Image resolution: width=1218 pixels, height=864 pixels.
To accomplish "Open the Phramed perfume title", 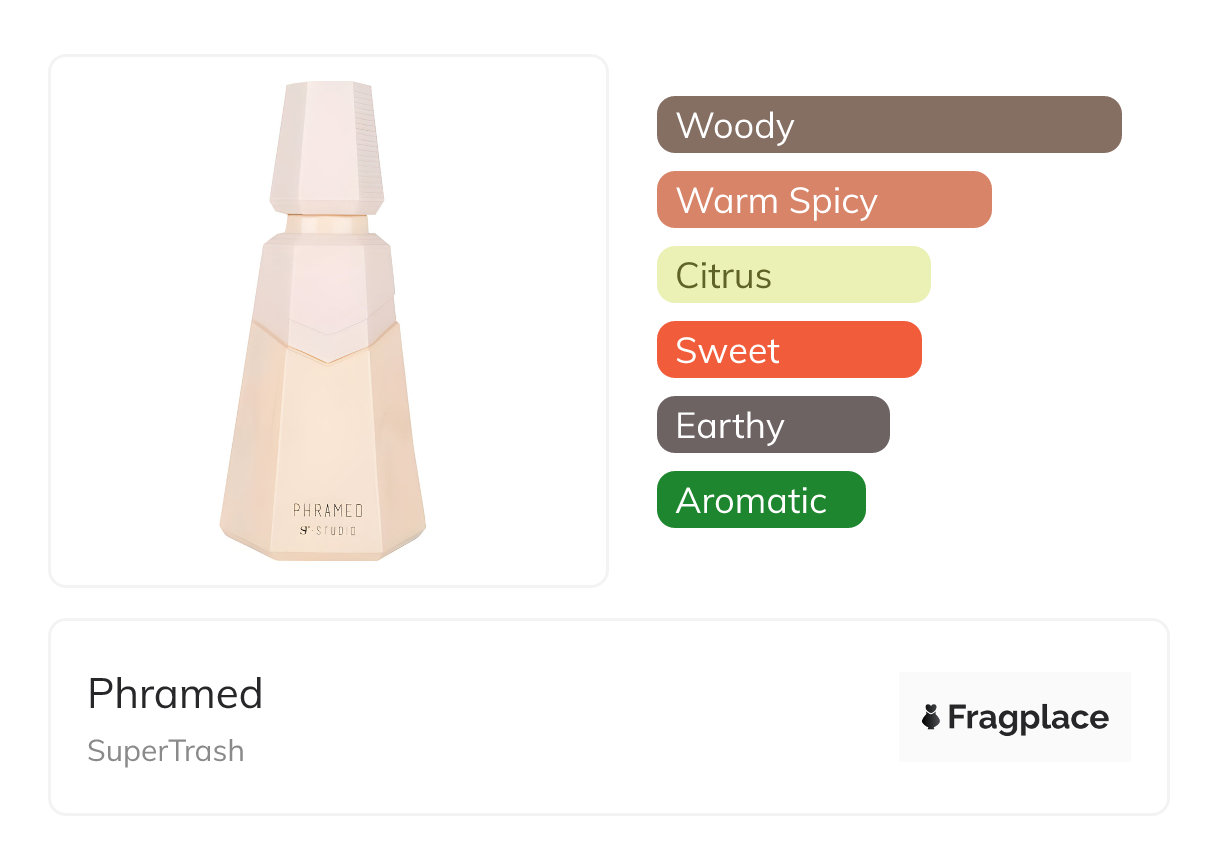I will click(175, 694).
